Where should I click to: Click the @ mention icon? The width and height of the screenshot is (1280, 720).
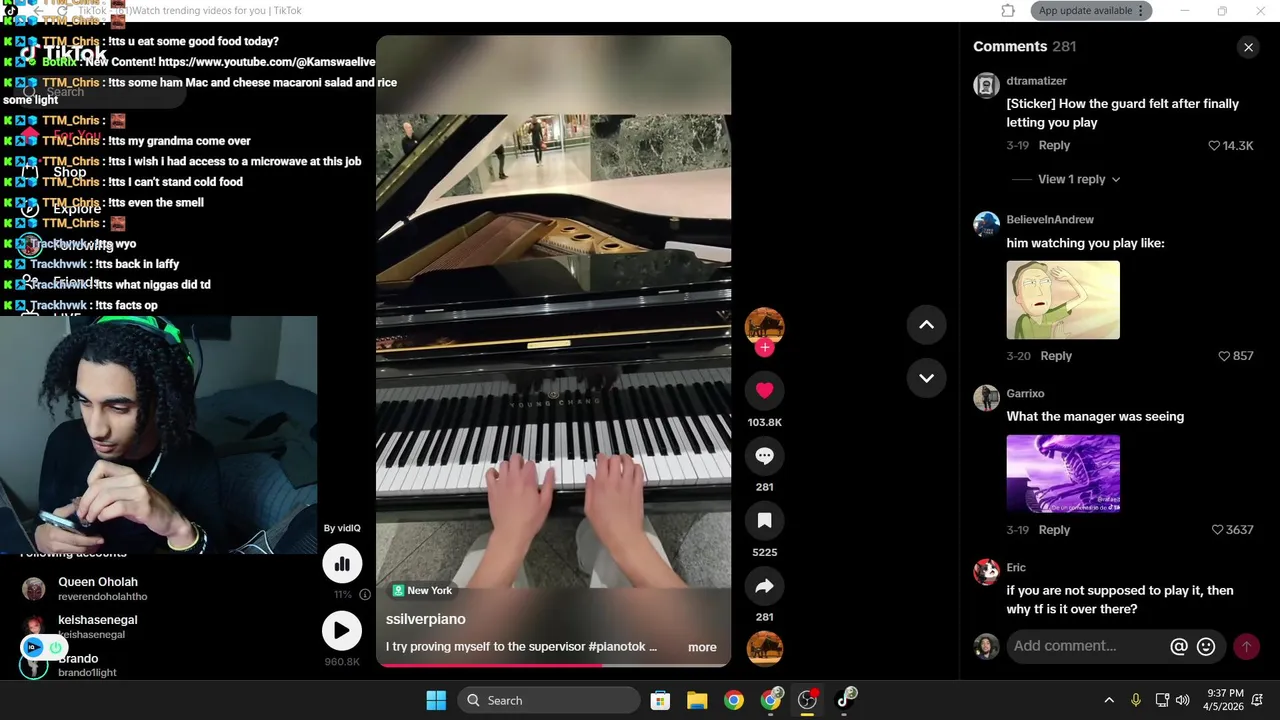[1179, 647]
